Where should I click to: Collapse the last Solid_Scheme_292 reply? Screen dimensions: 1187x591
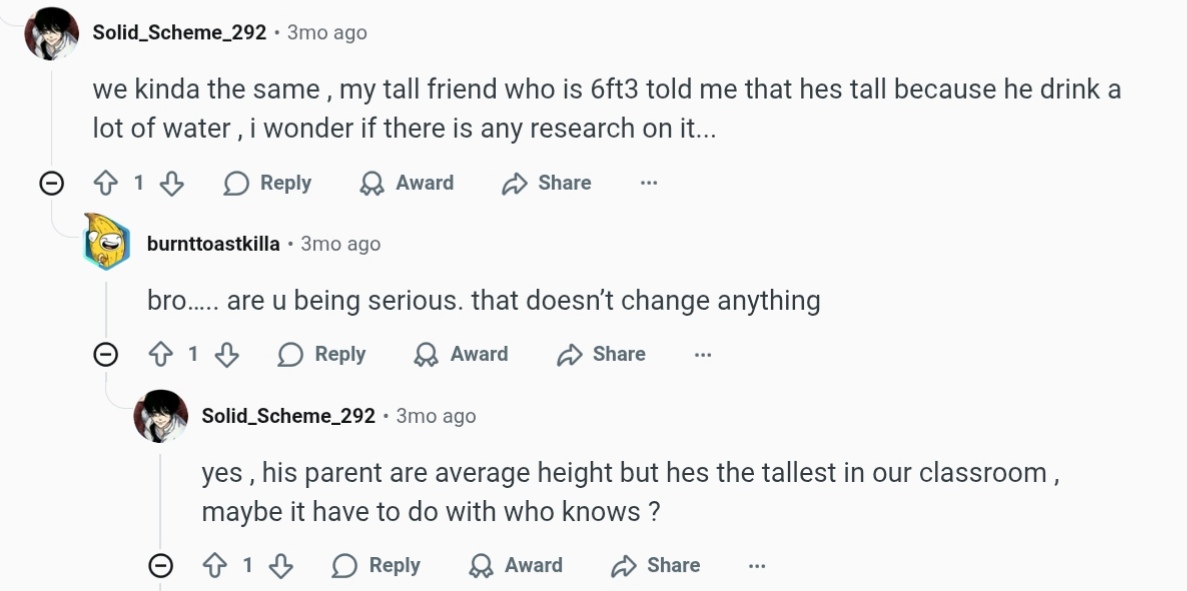[x=160, y=566]
